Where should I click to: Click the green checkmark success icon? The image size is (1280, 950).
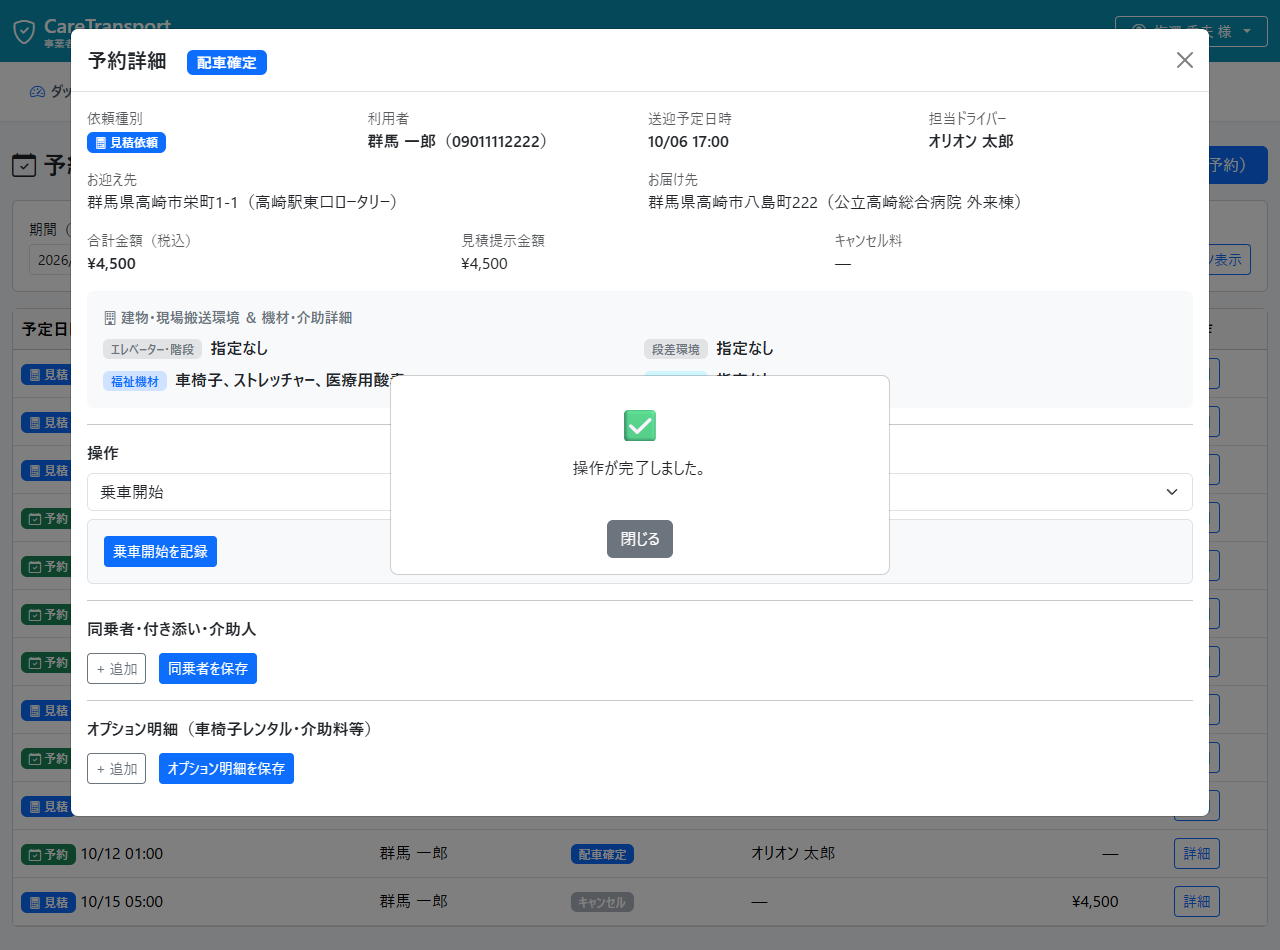click(x=640, y=425)
